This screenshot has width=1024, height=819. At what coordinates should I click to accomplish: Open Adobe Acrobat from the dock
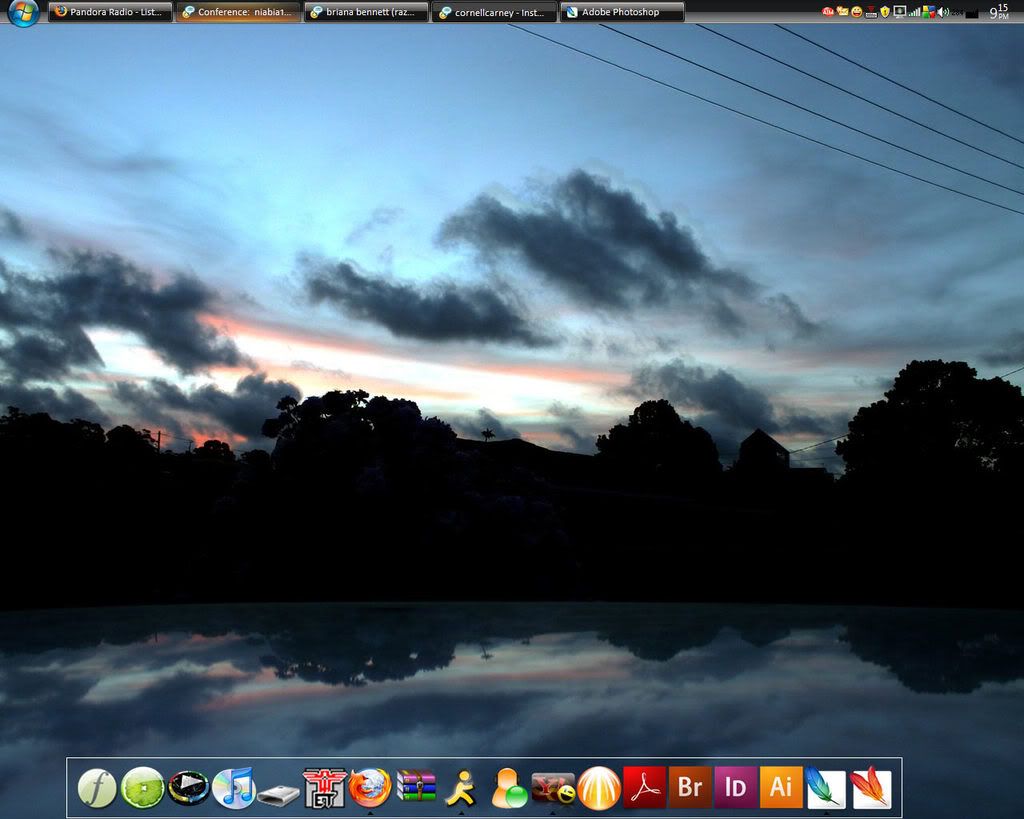[x=644, y=788]
